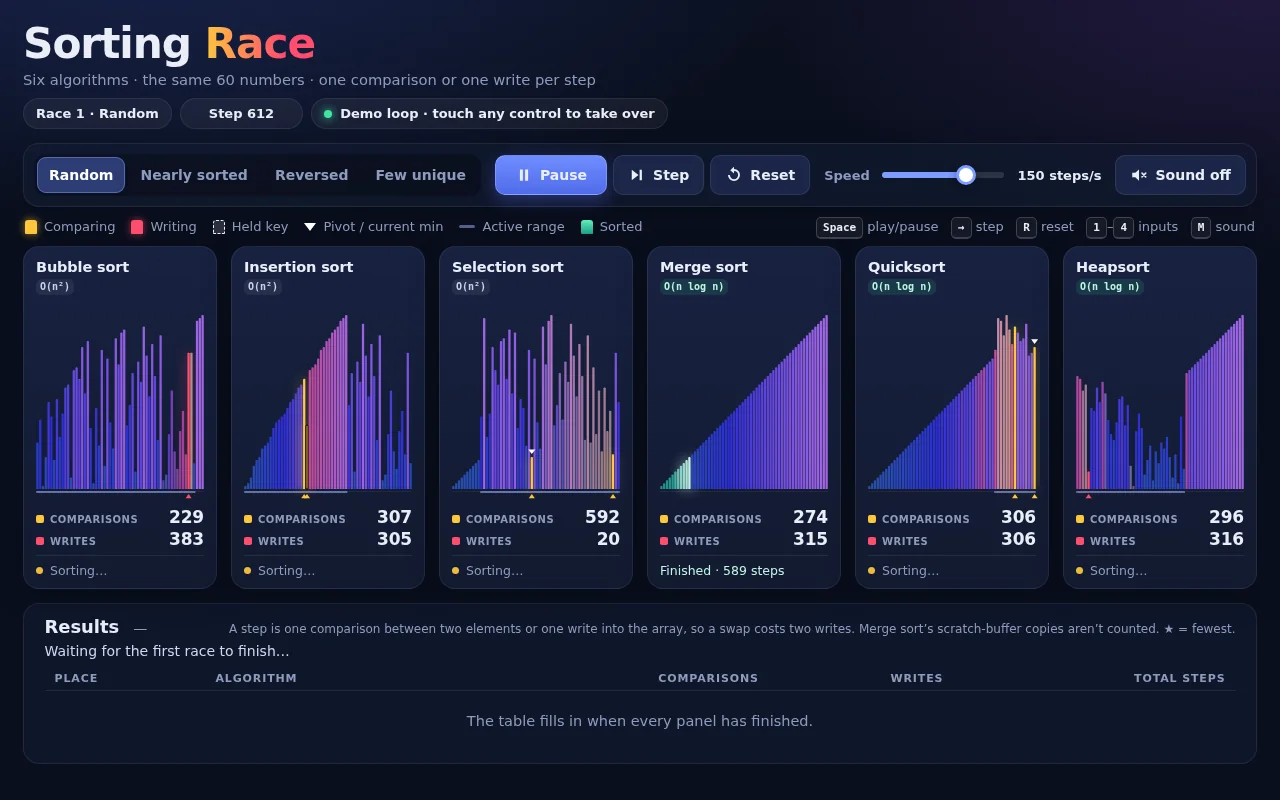Image resolution: width=1280 pixels, height=800 pixels.
Task: Toggle the Sound off button
Action: coord(1180,175)
